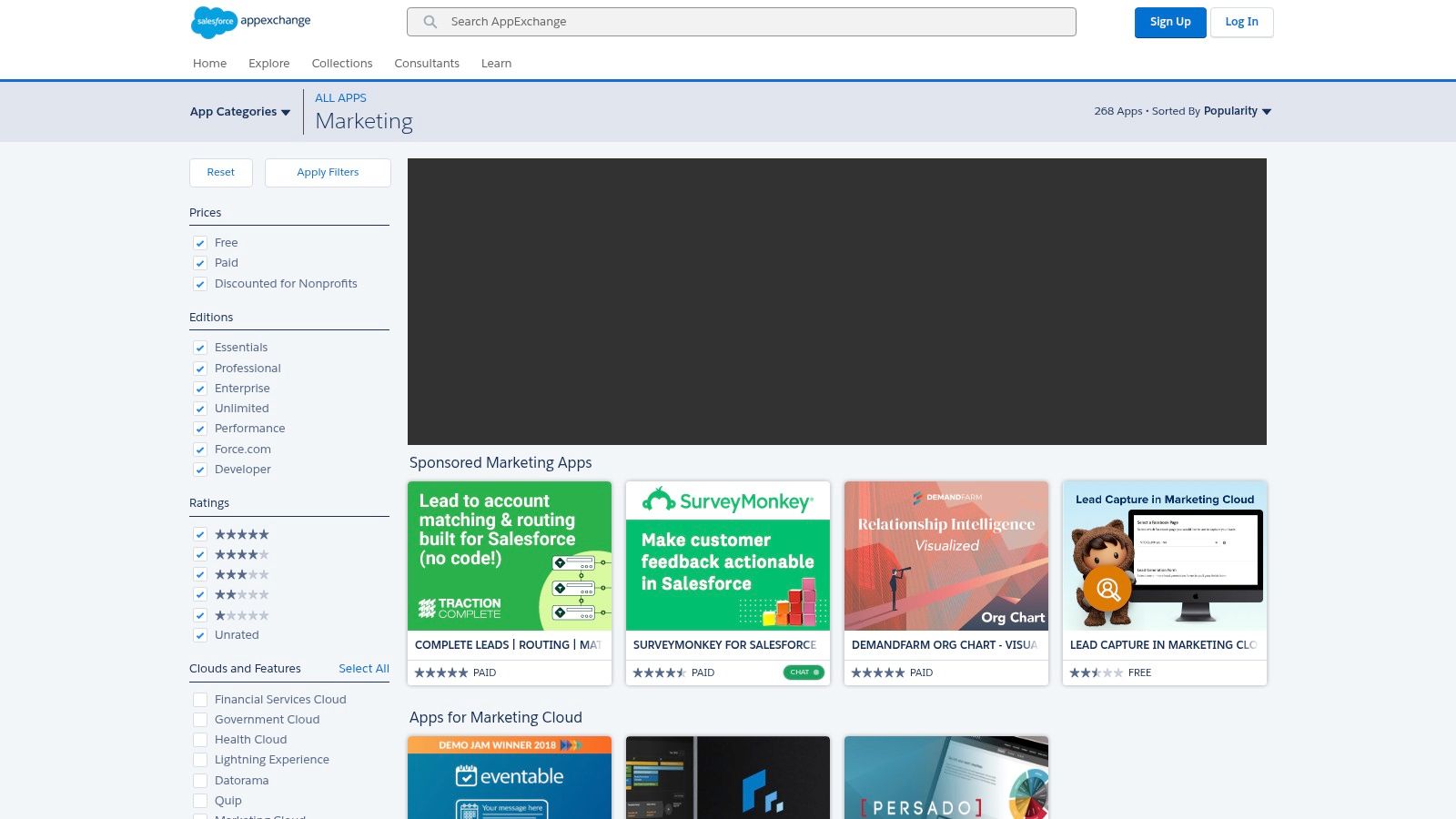This screenshot has width=1456, height=819.
Task: Open the Sorted By Popularity dropdown
Action: coord(1236,111)
